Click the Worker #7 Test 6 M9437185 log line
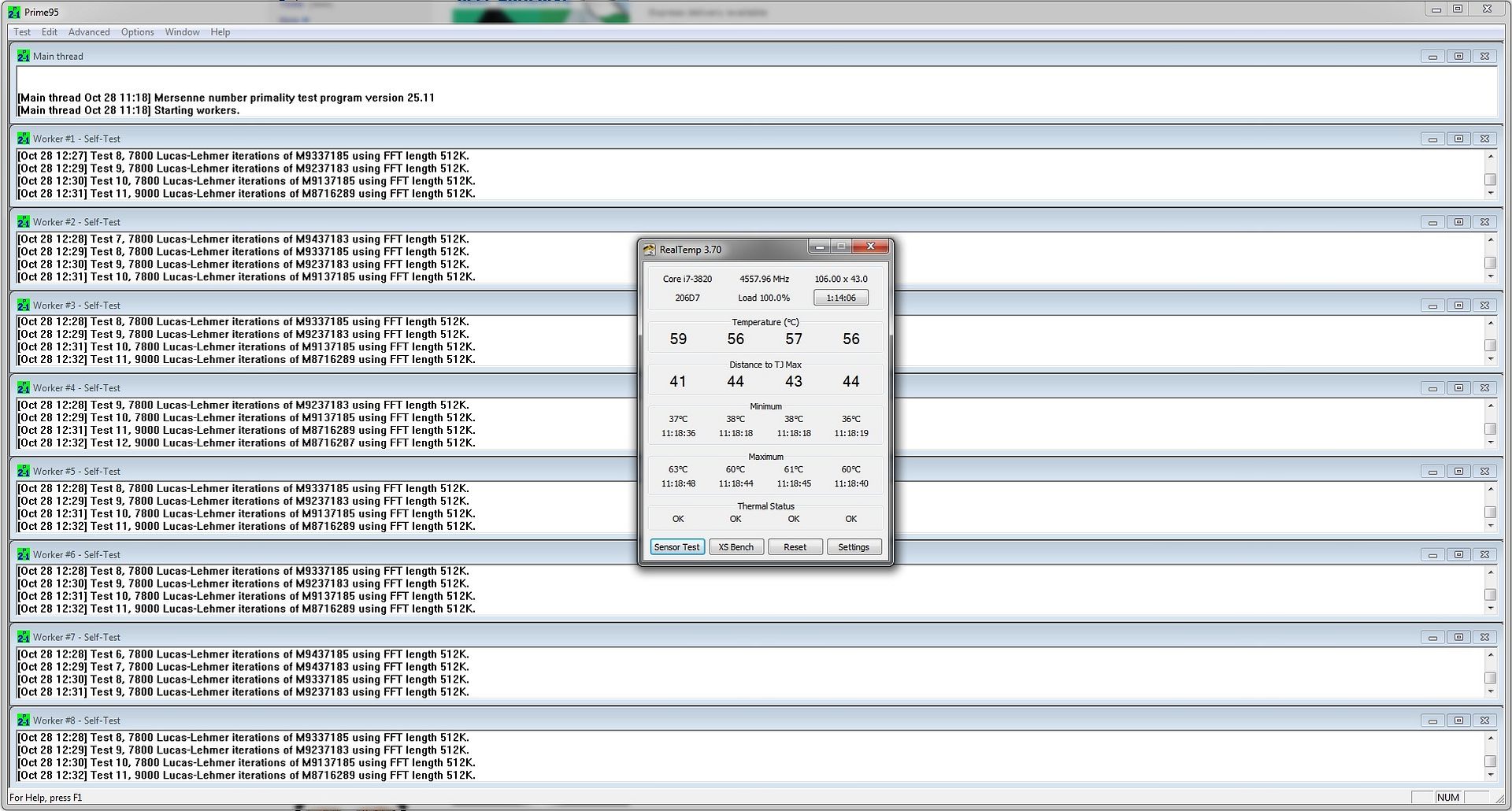 coord(243,654)
